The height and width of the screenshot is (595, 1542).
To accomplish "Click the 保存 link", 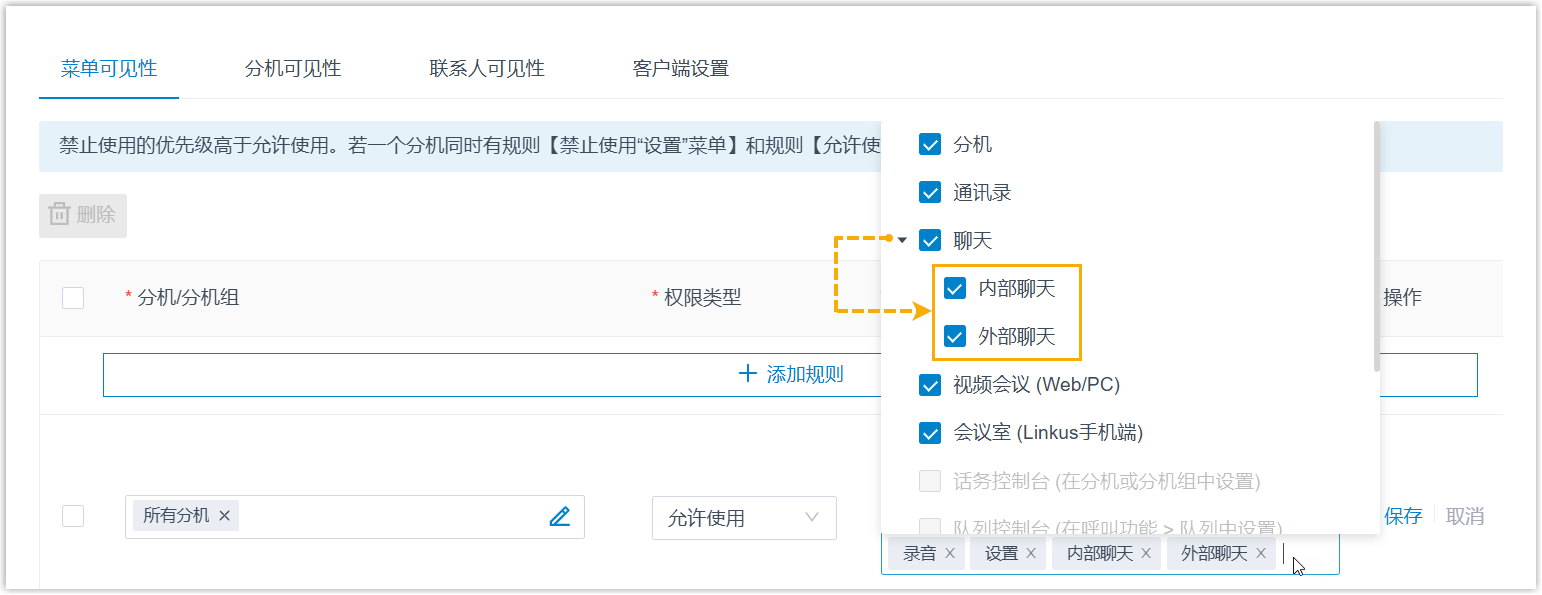I will point(1403,516).
